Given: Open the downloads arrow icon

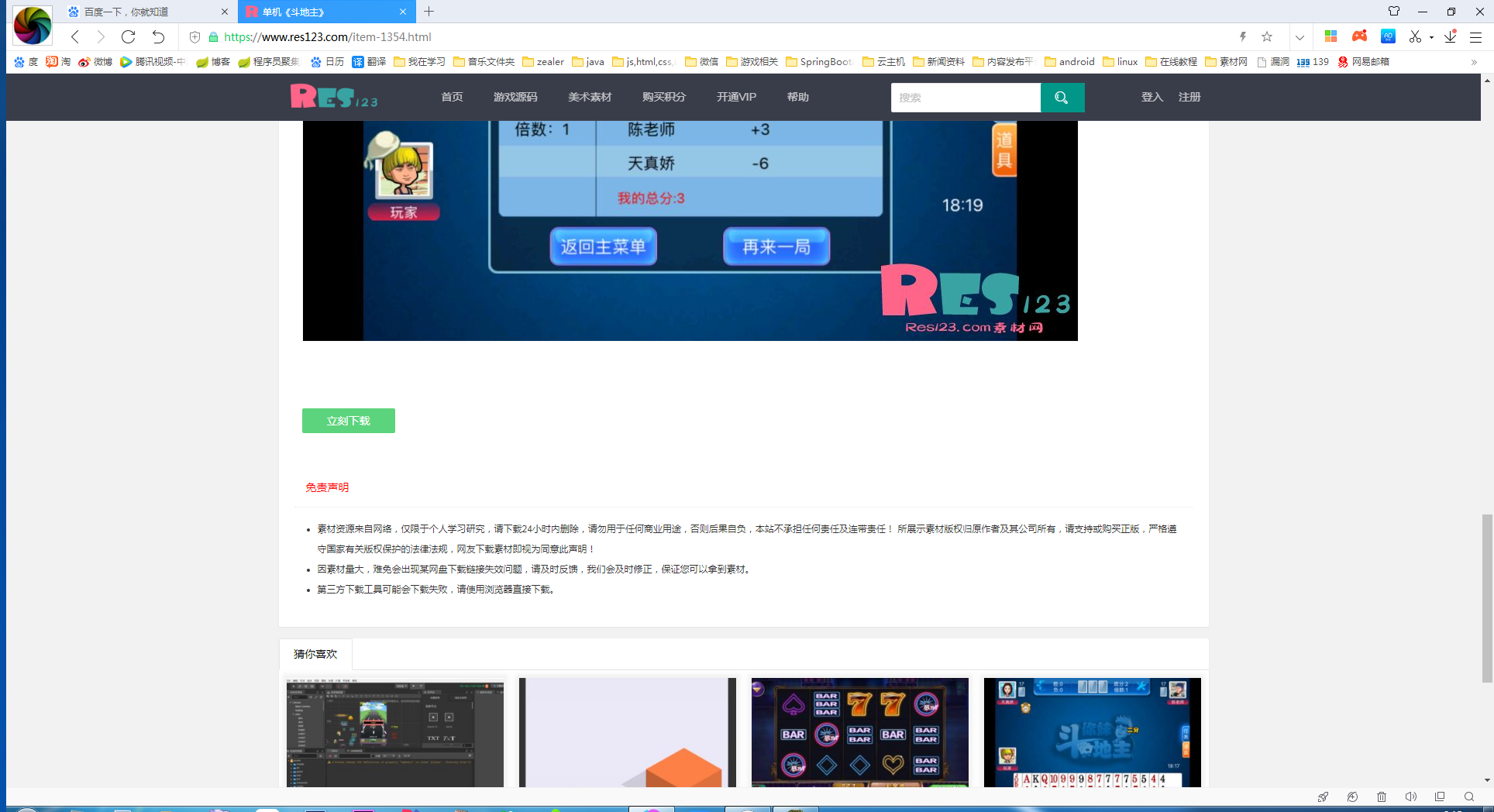Looking at the screenshot, I should (1451, 36).
